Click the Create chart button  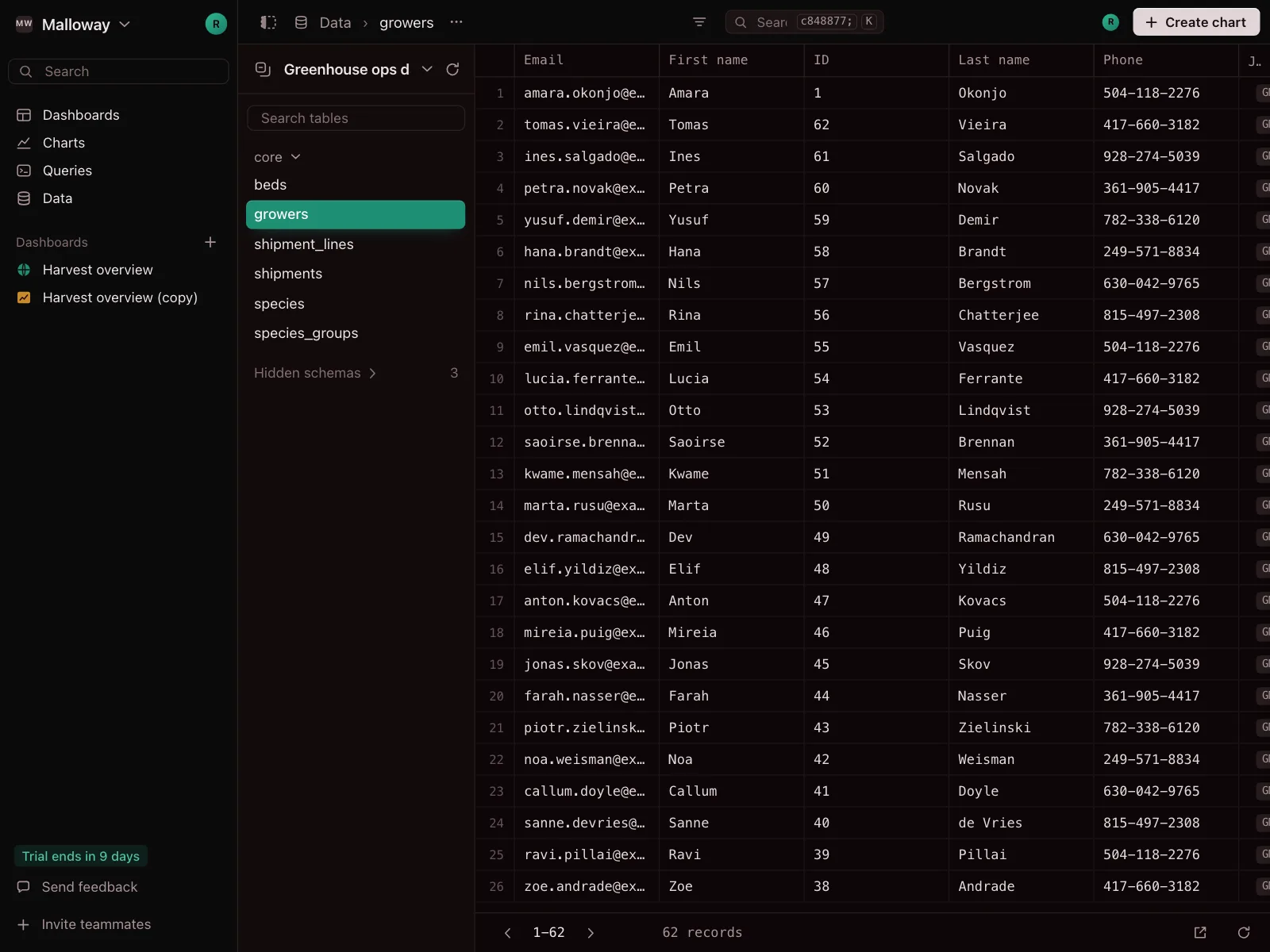[x=1196, y=22]
